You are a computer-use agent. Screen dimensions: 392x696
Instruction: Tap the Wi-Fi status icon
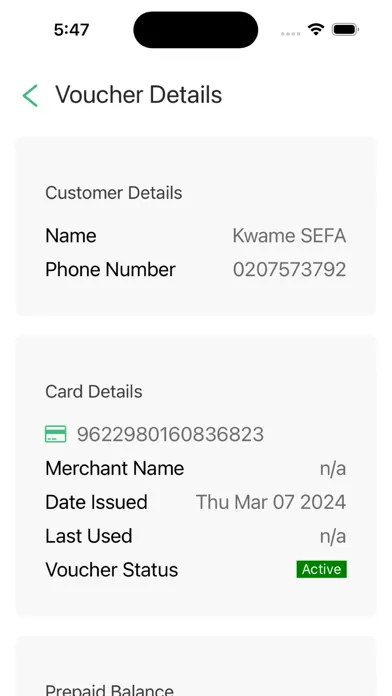tap(316, 30)
